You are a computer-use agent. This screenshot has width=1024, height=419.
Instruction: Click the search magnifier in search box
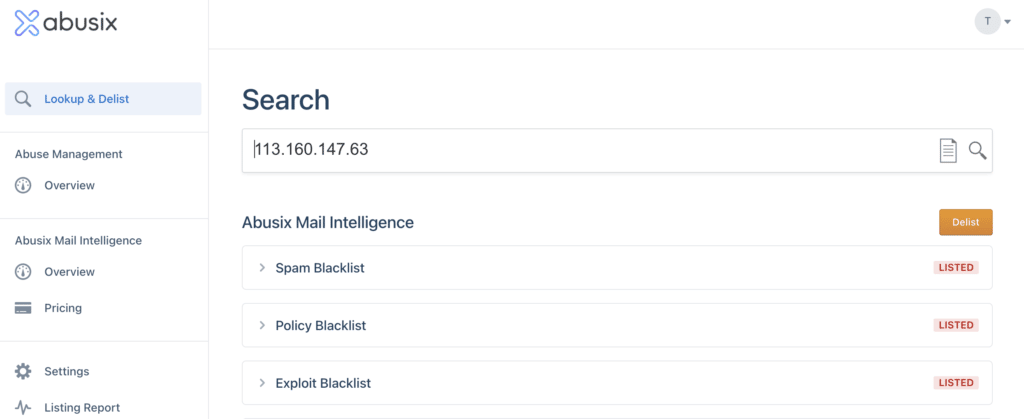click(x=977, y=151)
